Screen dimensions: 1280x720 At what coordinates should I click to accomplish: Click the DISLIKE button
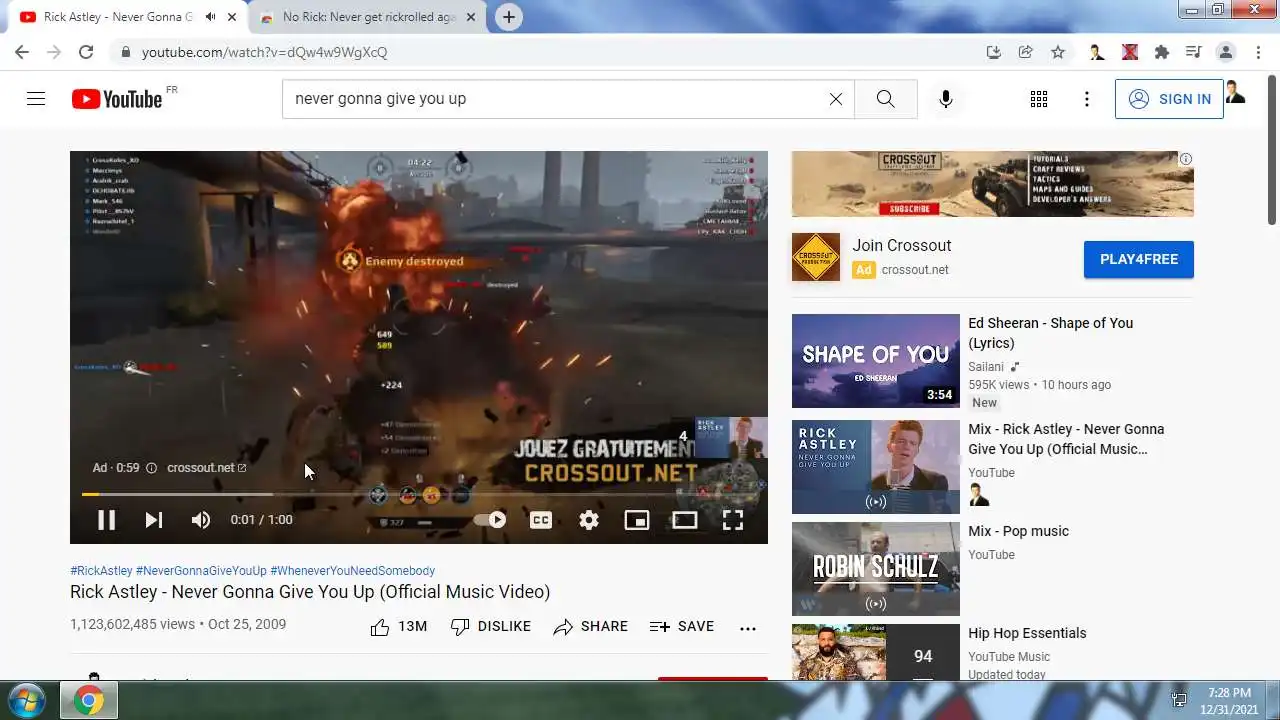pyautogui.click(x=491, y=627)
